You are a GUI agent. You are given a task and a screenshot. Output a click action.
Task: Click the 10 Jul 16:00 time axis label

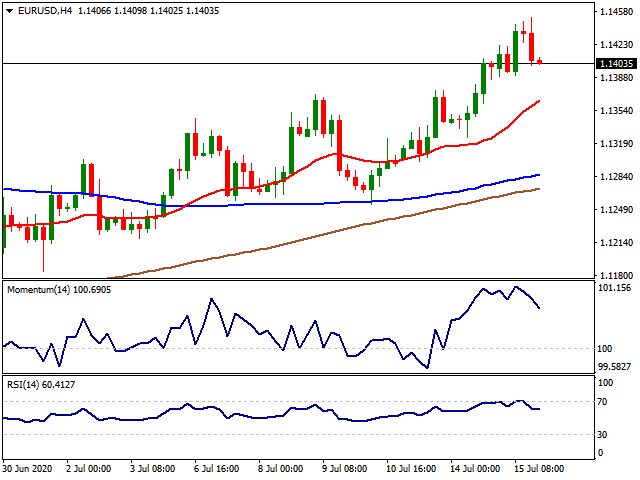pyautogui.click(x=411, y=469)
